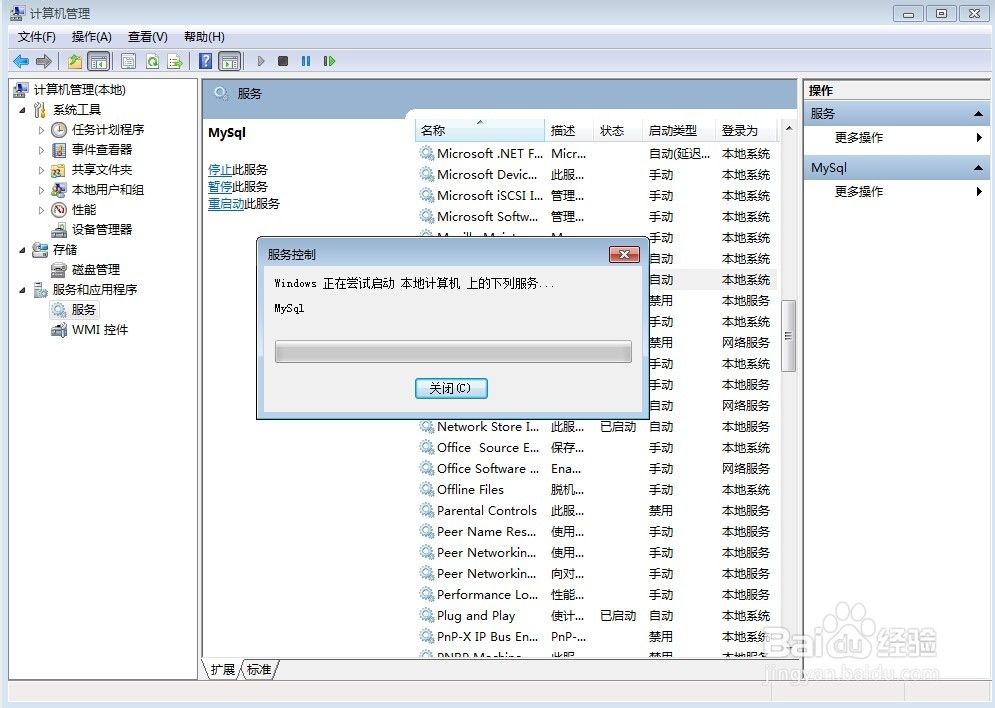
Task: Open the 帮助(H) menu
Action: (204, 37)
